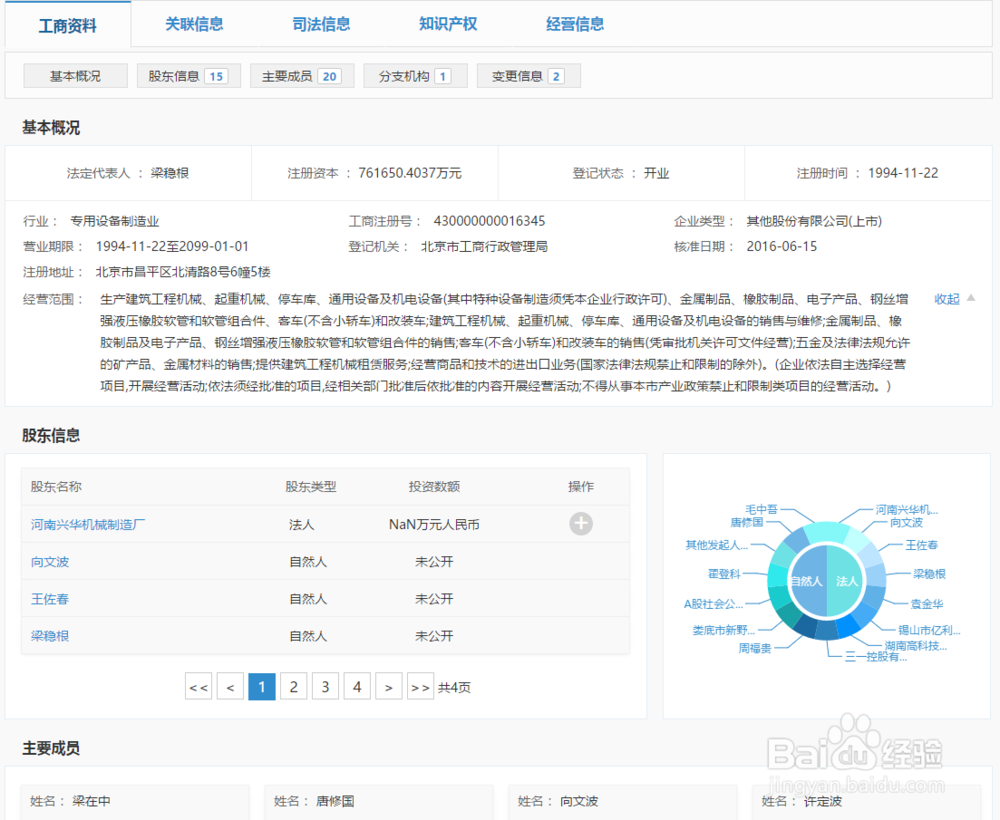The image size is (1000, 820).
Task: Open the 变更信息 section
Action: tap(528, 75)
